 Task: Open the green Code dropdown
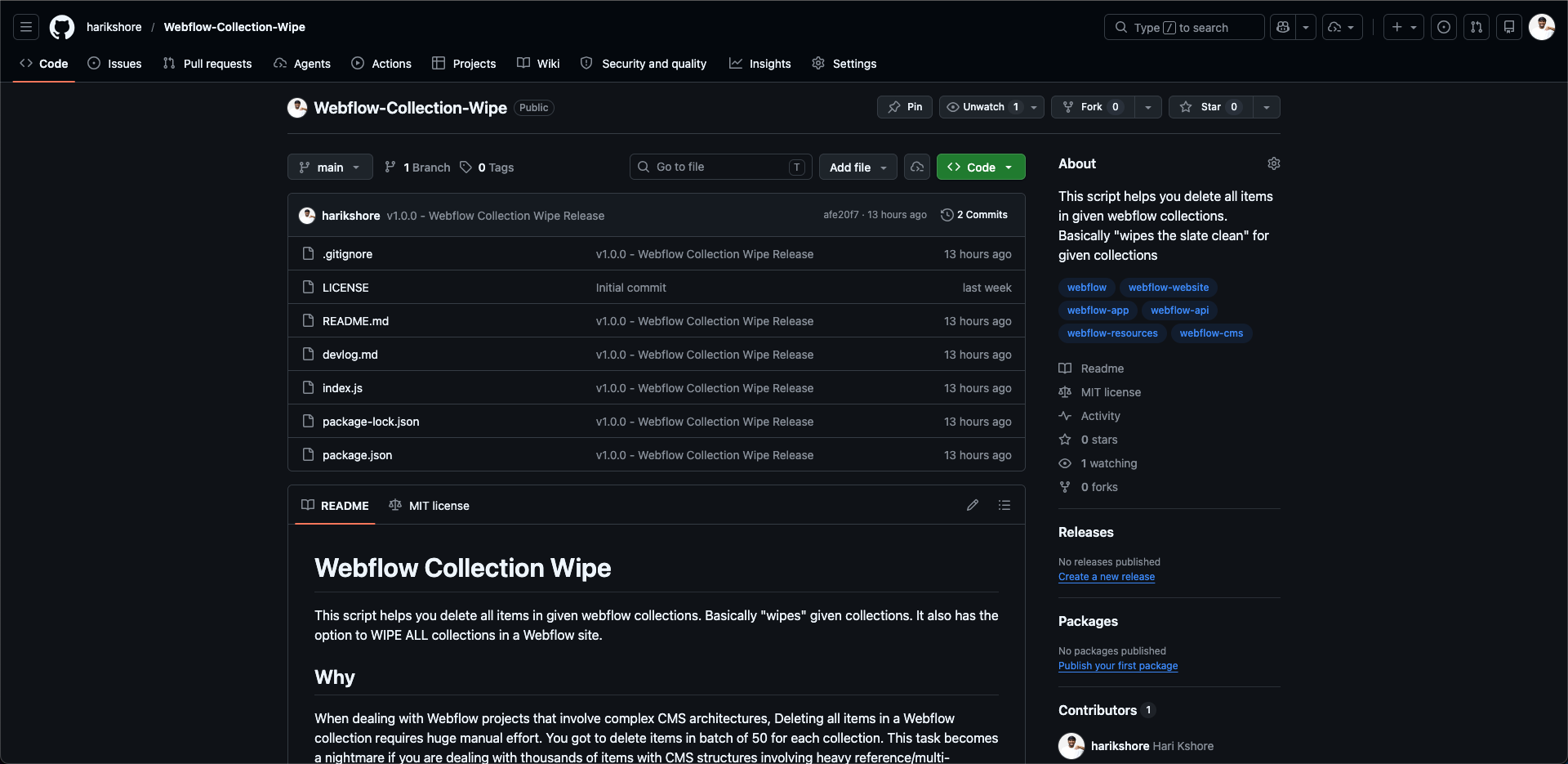tap(981, 167)
